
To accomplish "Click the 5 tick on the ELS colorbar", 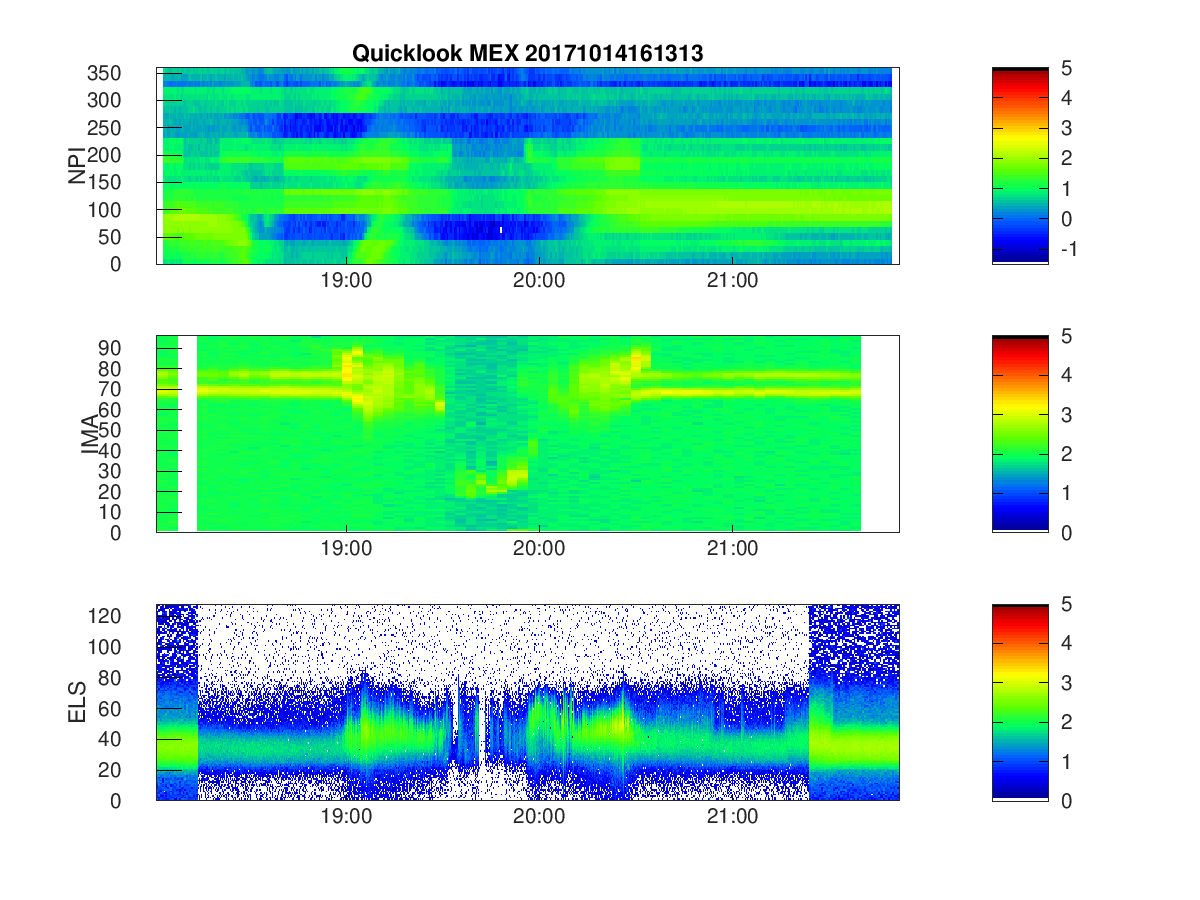I will [1066, 604].
